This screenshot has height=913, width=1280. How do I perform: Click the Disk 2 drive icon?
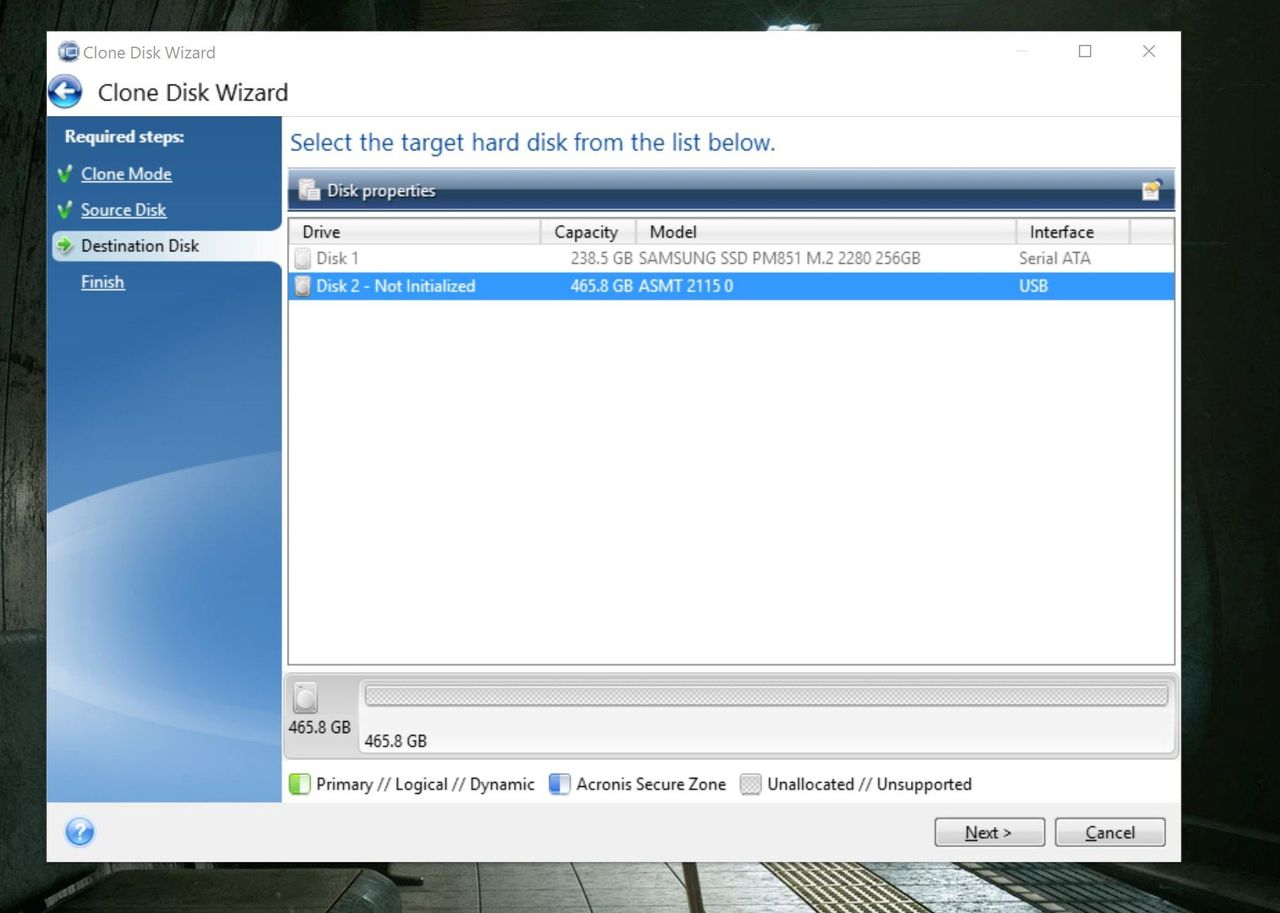pos(303,286)
